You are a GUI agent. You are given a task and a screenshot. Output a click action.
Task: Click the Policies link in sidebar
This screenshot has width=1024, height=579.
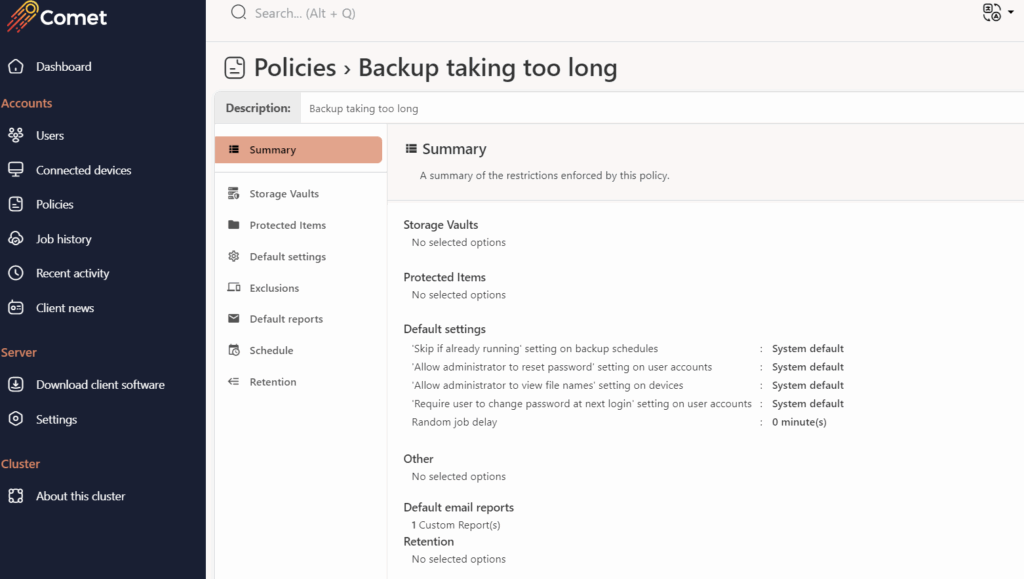(54, 204)
